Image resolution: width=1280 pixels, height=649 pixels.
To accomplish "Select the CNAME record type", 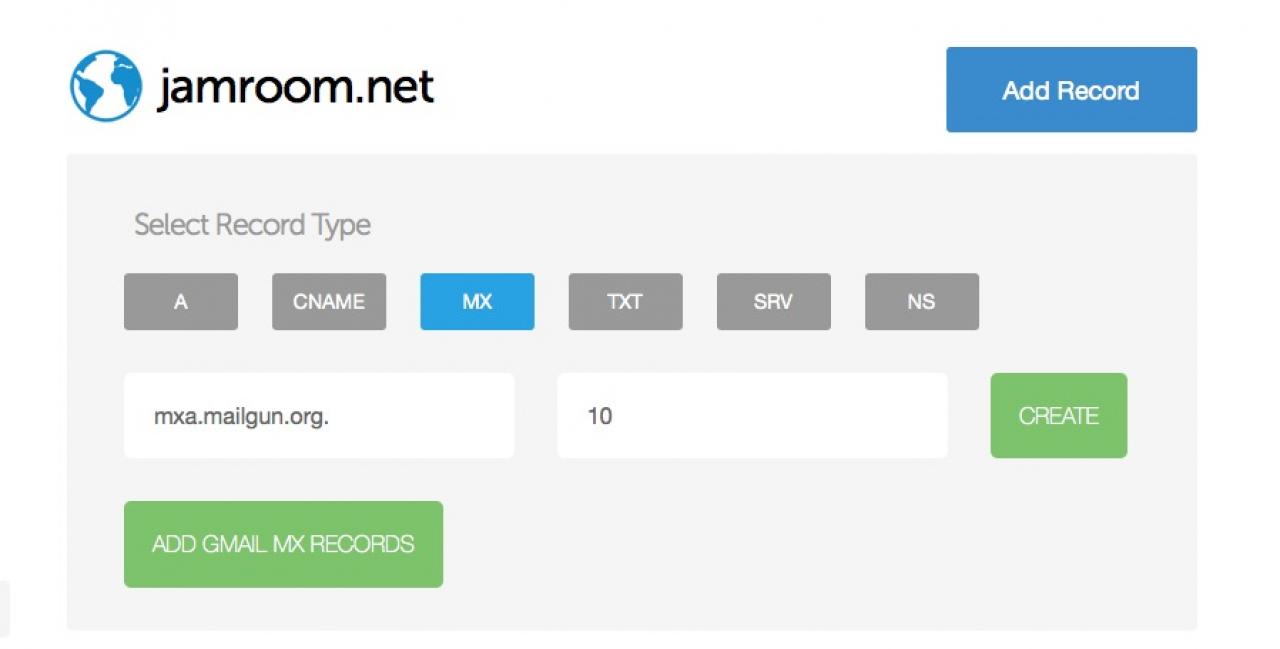I will (x=329, y=302).
